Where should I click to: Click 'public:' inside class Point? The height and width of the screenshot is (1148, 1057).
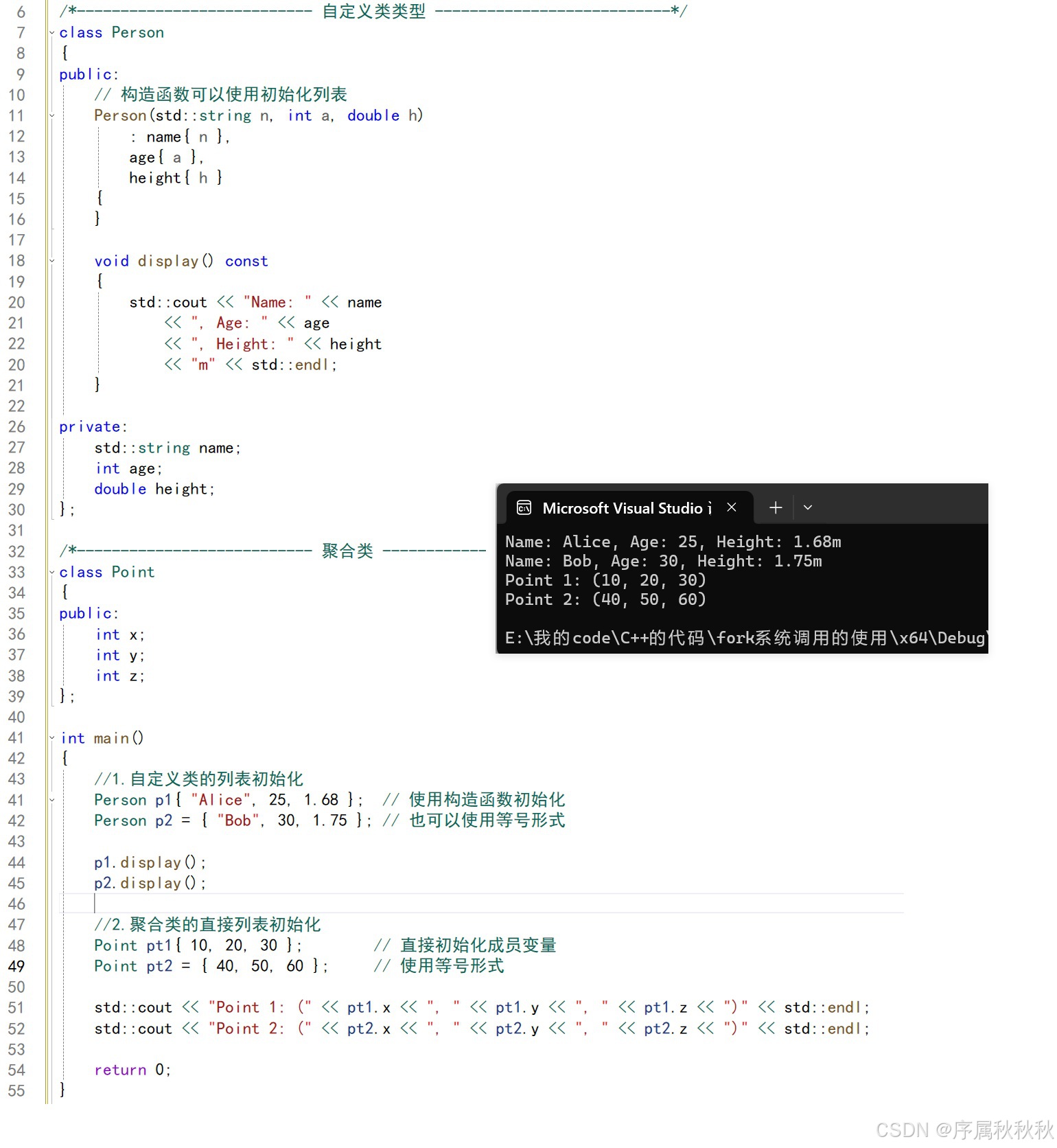pyautogui.click(x=89, y=613)
